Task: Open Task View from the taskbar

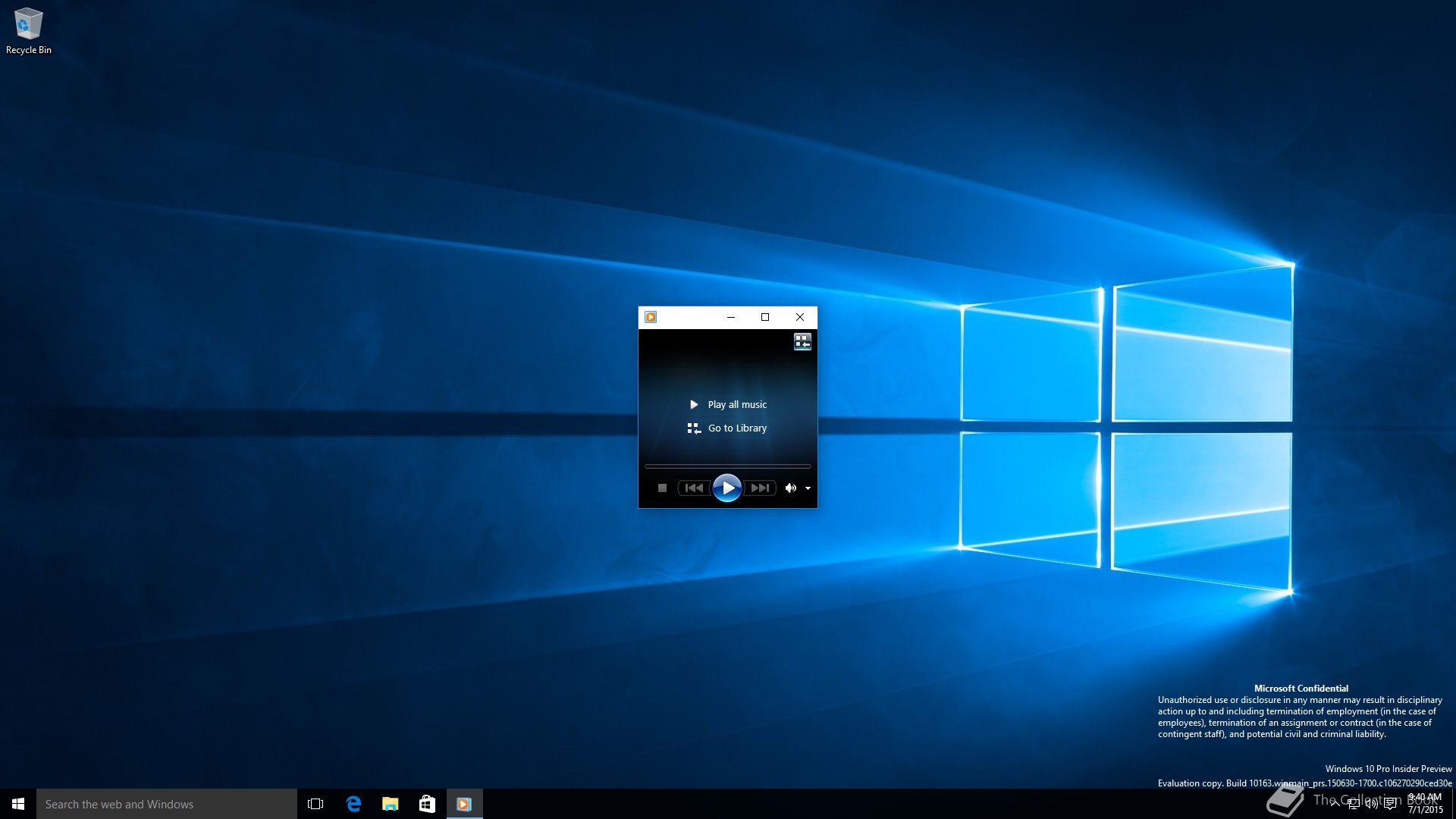Action: tap(315, 804)
